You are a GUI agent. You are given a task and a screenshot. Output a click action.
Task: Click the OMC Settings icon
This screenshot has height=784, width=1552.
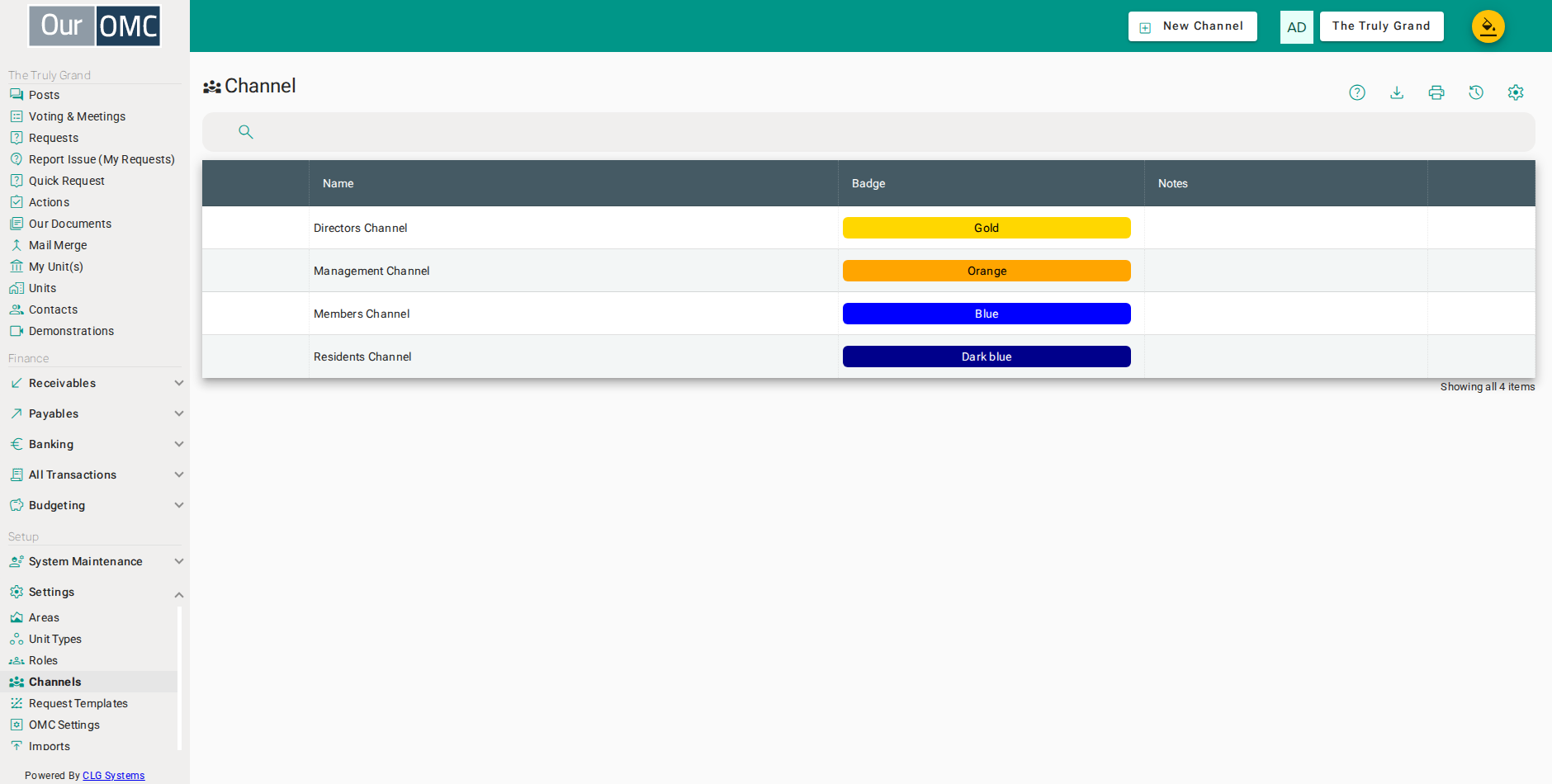pyautogui.click(x=17, y=725)
